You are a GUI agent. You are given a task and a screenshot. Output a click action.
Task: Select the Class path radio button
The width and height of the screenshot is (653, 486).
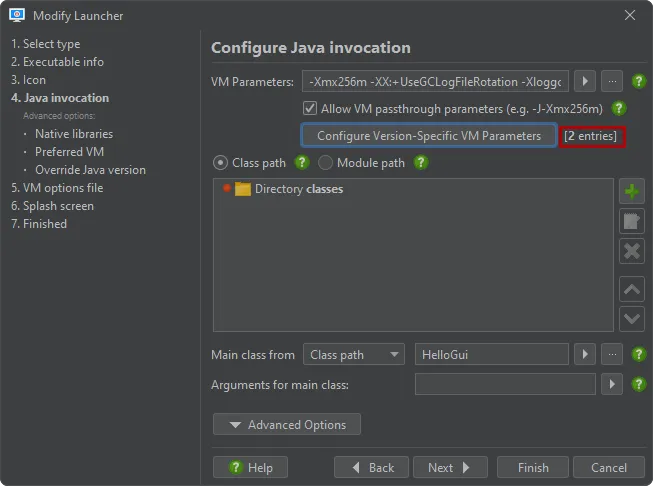tap(220, 162)
